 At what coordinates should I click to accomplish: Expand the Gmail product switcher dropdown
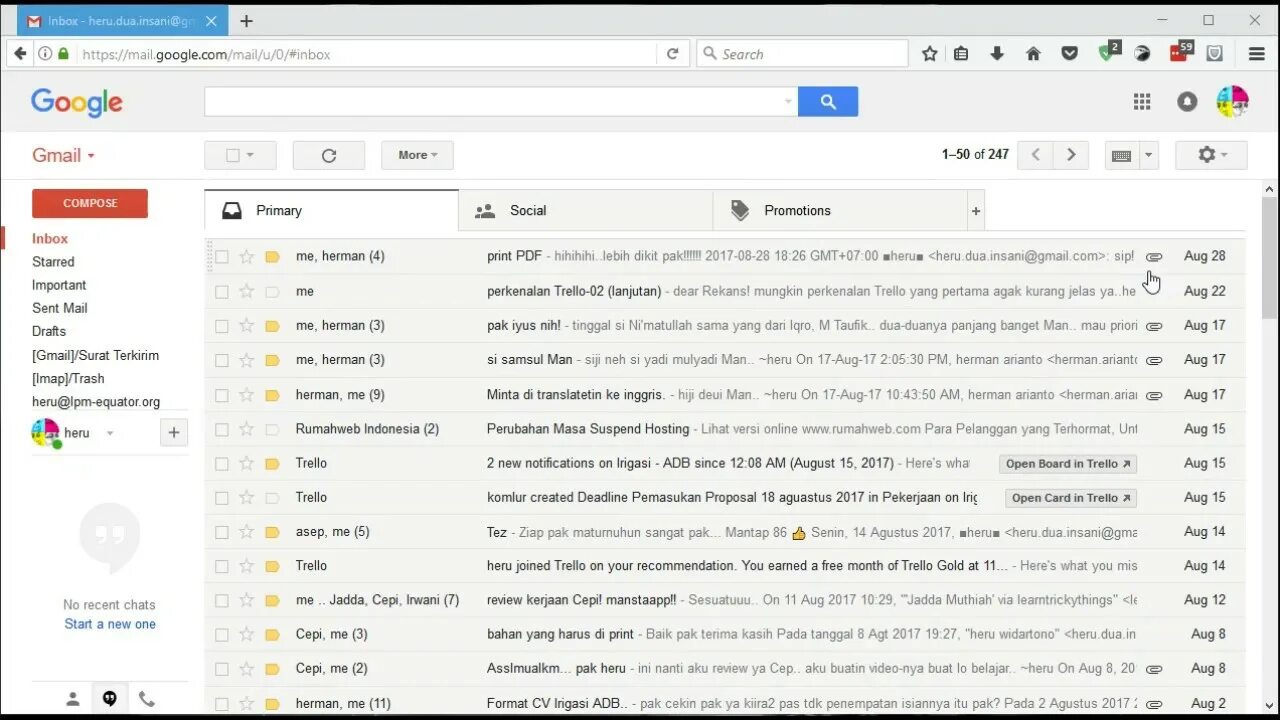click(x=63, y=155)
